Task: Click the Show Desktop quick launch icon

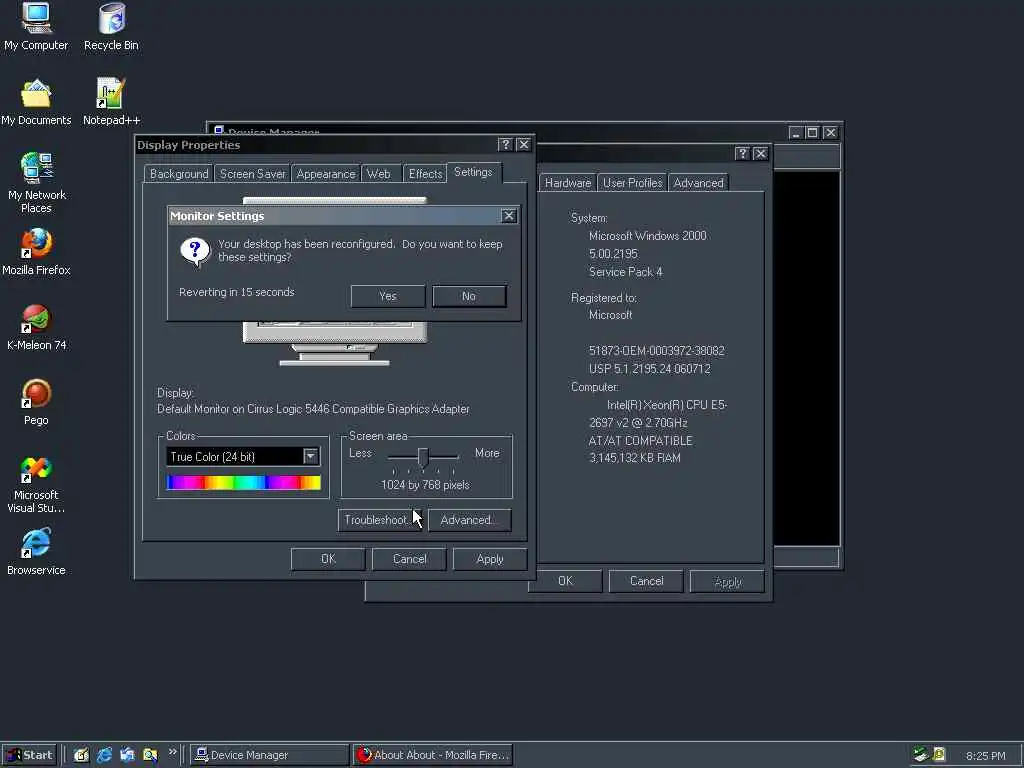Action: point(81,755)
